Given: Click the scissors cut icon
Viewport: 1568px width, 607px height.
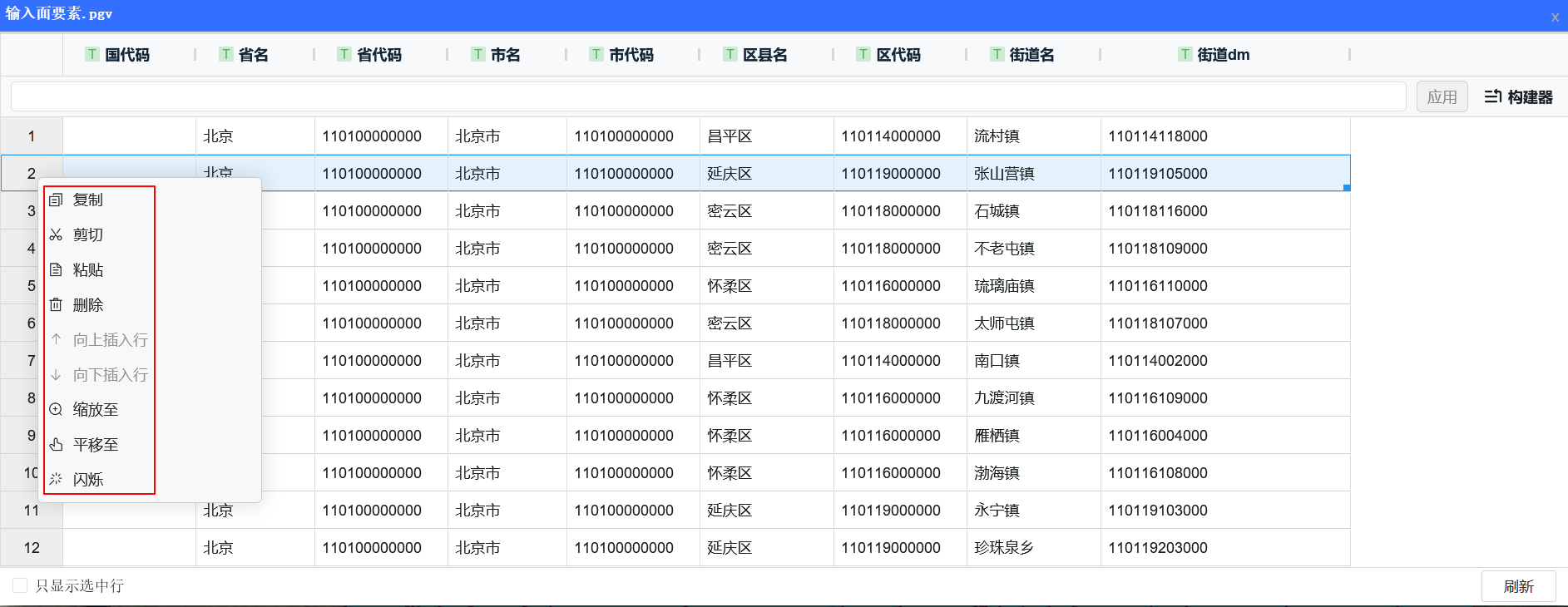Looking at the screenshot, I should pos(56,234).
